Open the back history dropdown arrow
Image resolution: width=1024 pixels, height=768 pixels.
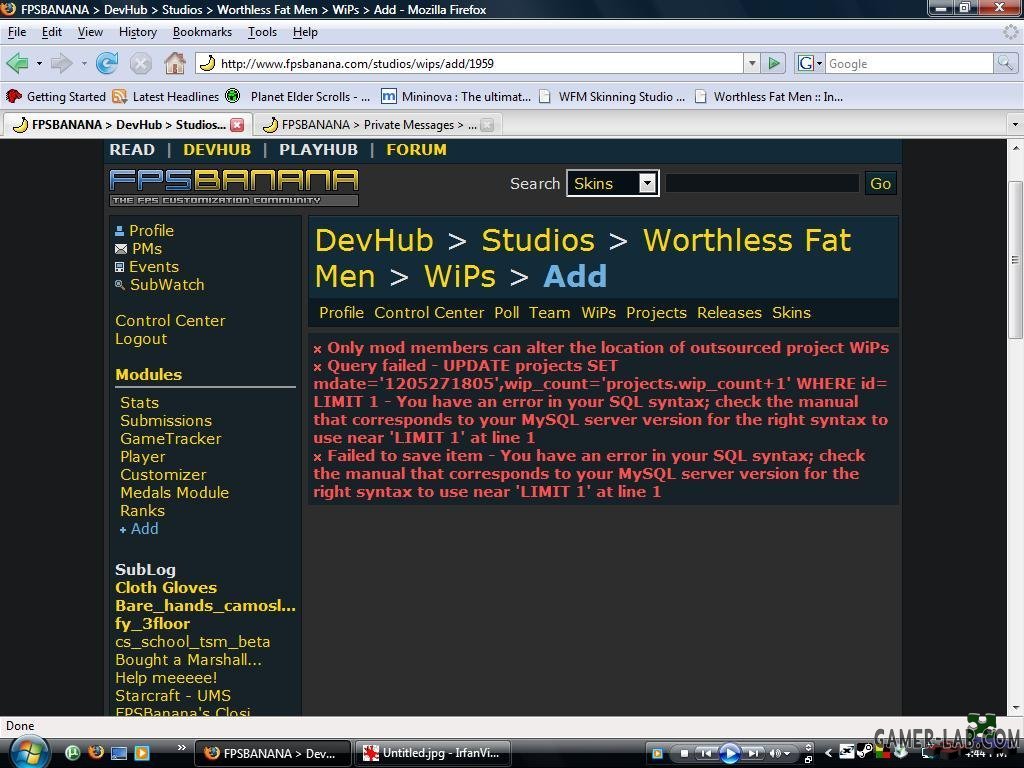click(39, 63)
